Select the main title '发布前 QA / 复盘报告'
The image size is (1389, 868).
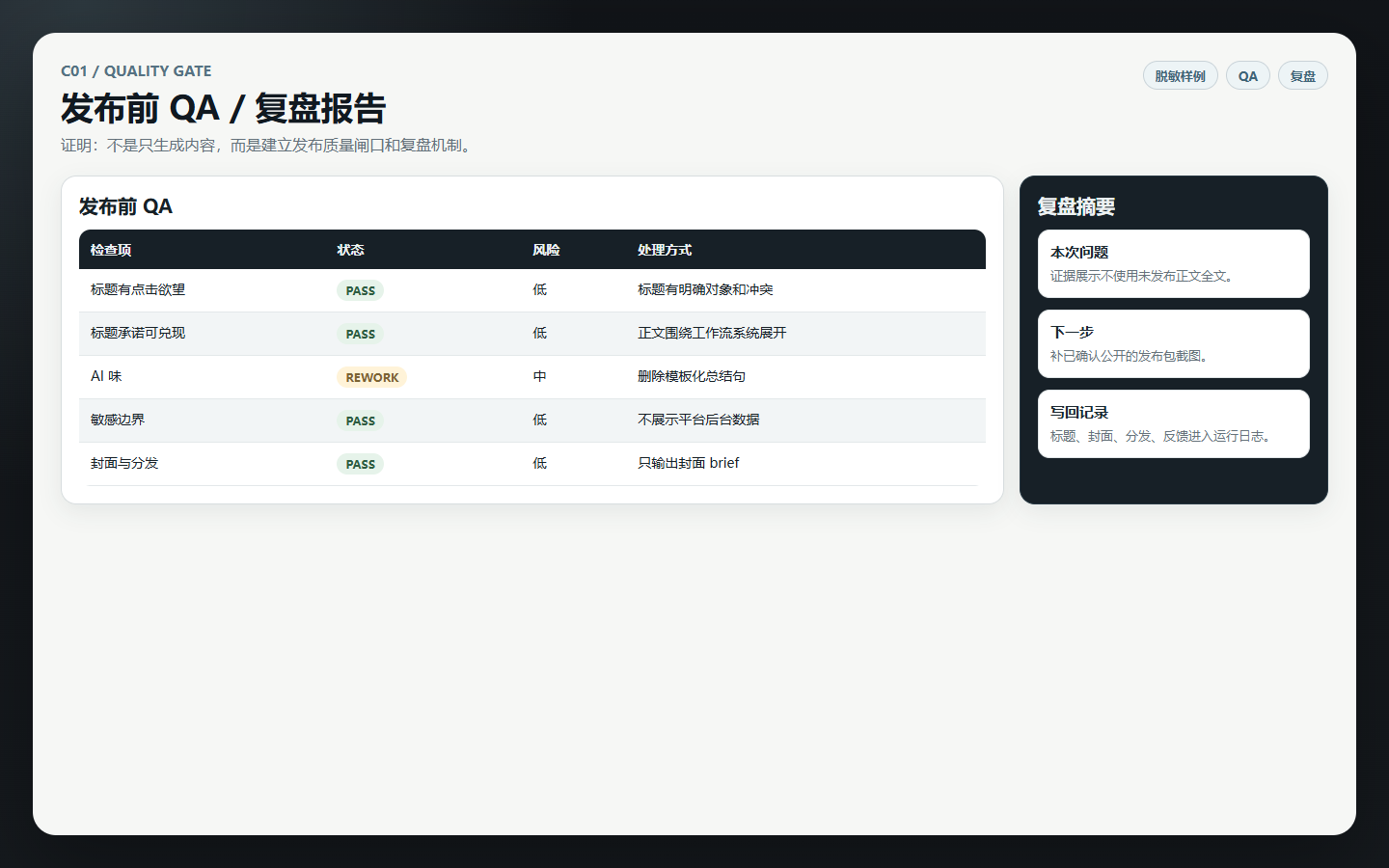pyautogui.click(x=223, y=108)
